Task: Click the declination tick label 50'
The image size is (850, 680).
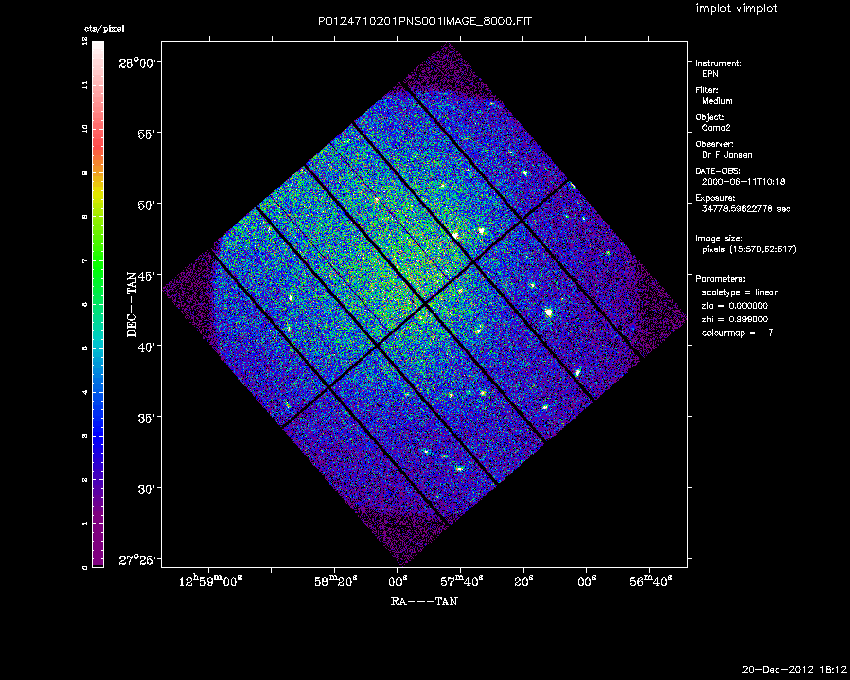Action: (146, 205)
